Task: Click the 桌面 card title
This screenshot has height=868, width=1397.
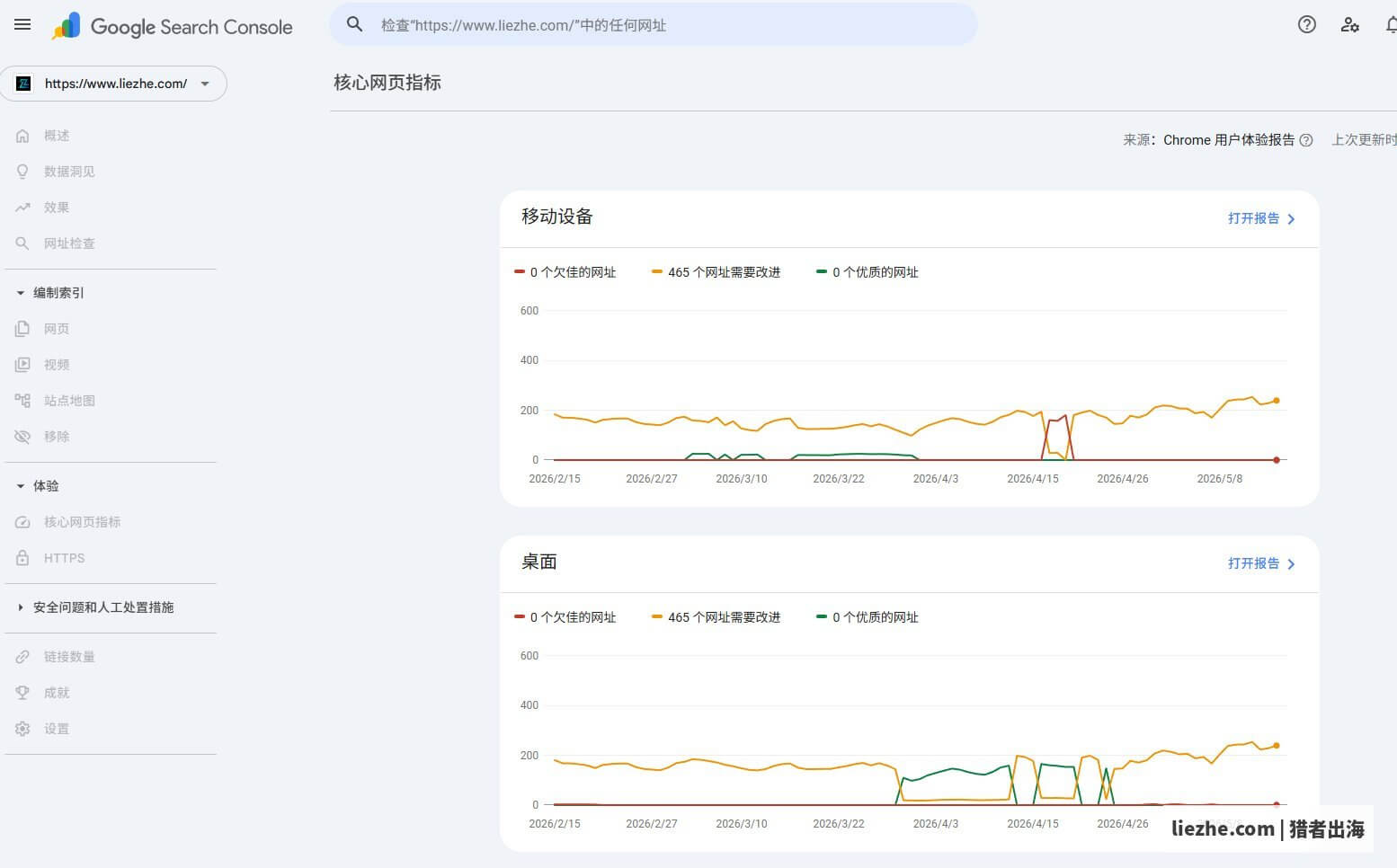Action: (539, 562)
